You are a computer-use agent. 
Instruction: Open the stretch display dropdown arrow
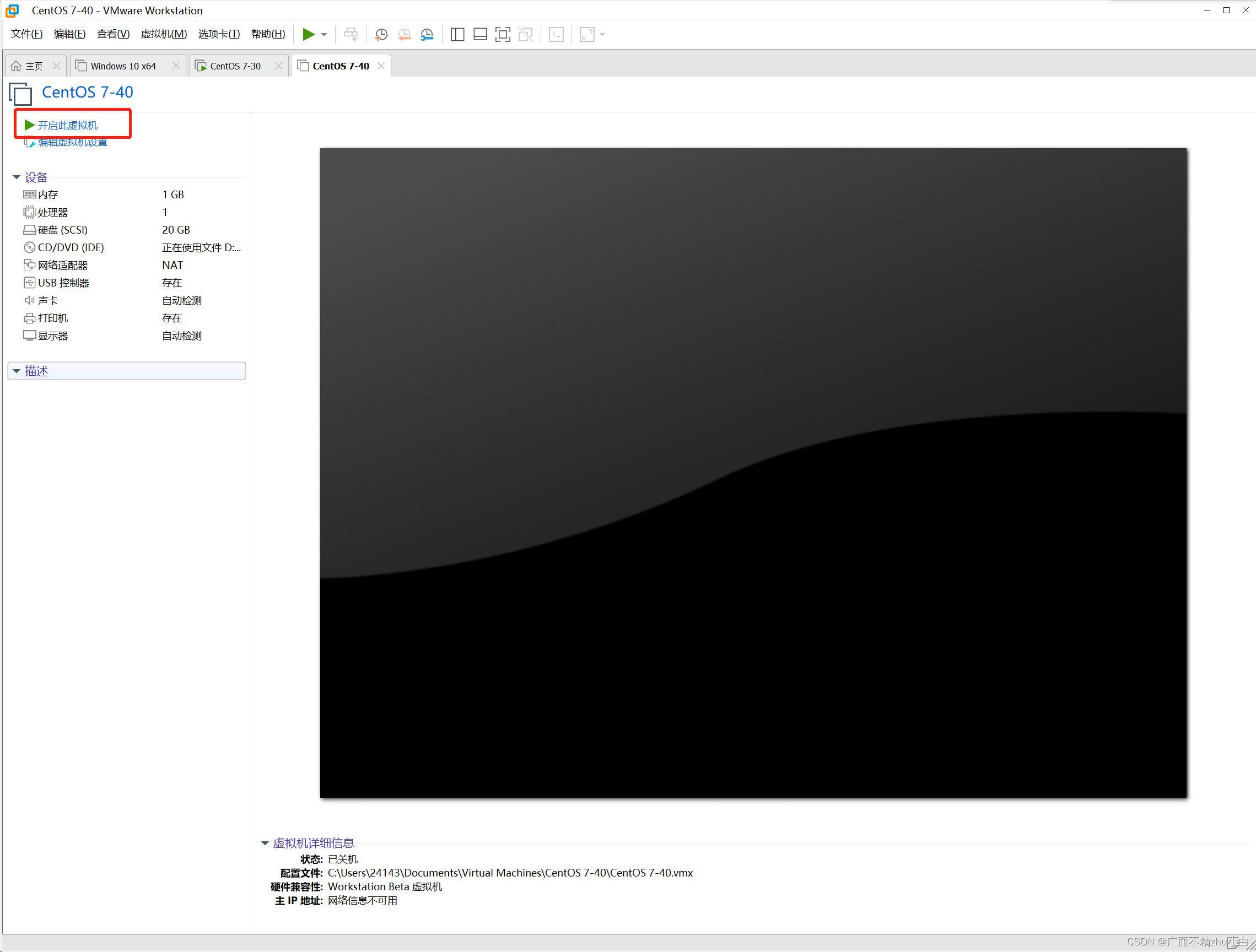(x=602, y=35)
